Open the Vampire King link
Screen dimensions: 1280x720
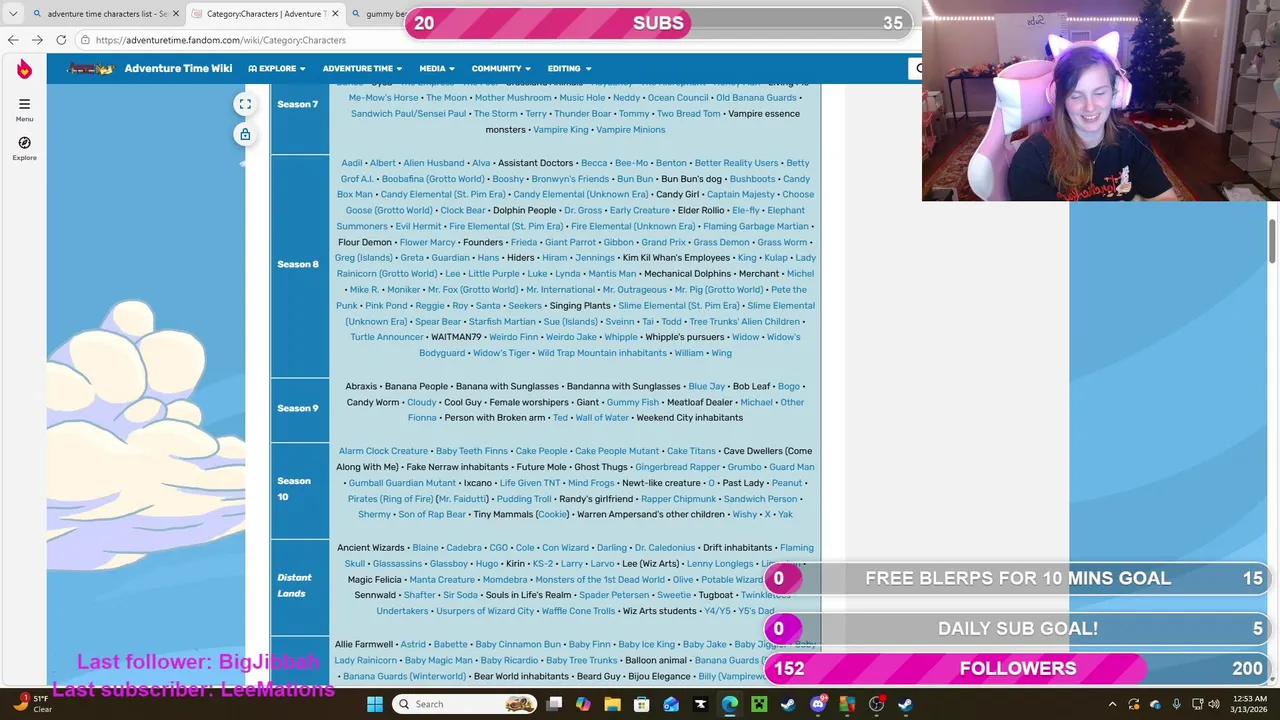(x=560, y=129)
